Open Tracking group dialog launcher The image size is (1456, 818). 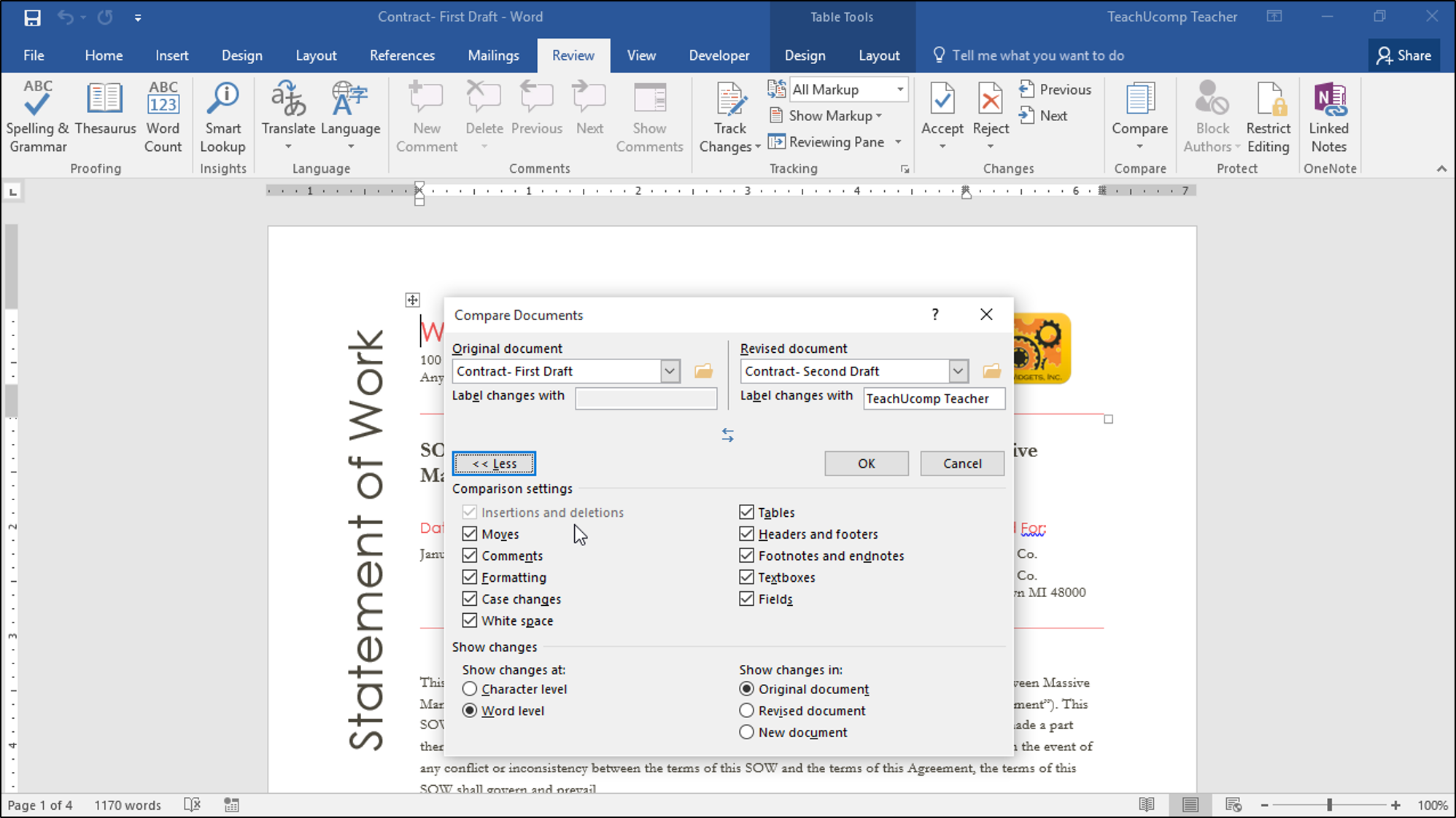[x=905, y=169]
